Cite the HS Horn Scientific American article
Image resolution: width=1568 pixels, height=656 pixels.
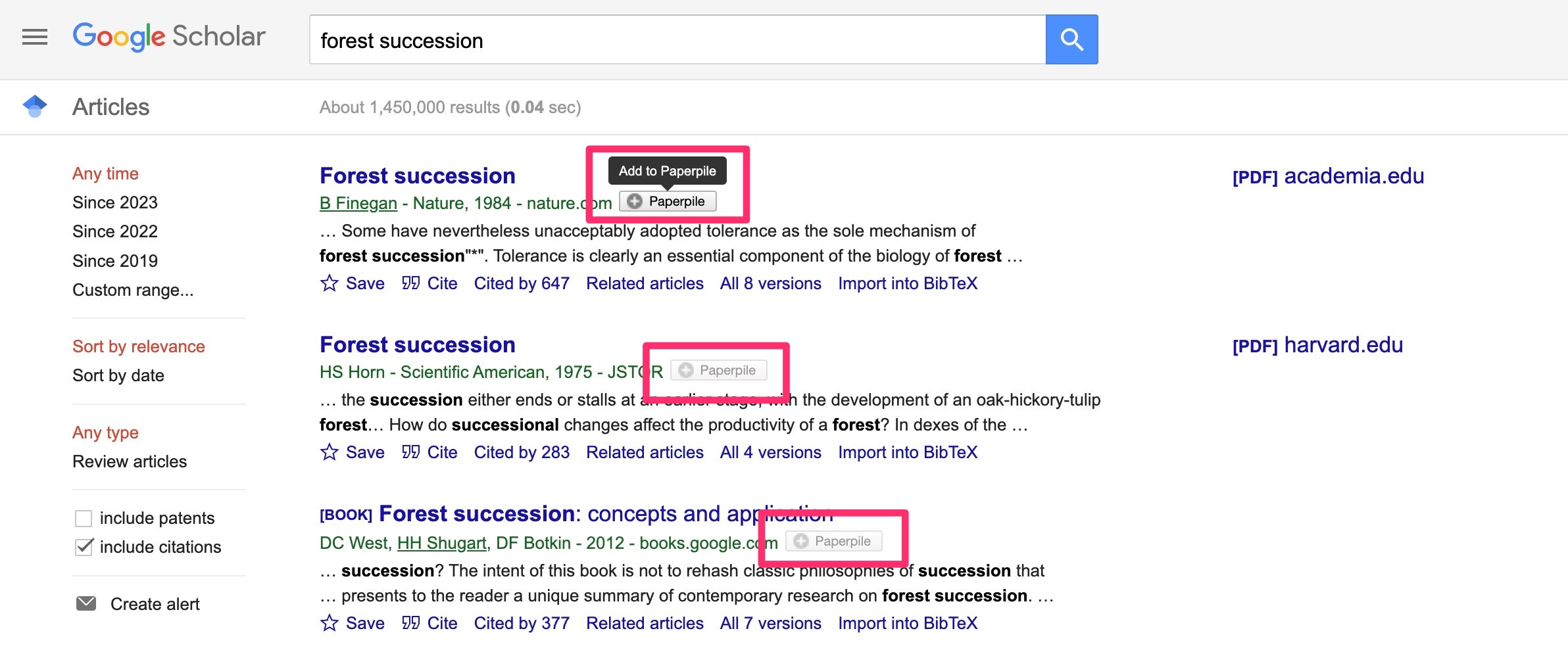coord(429,452)
